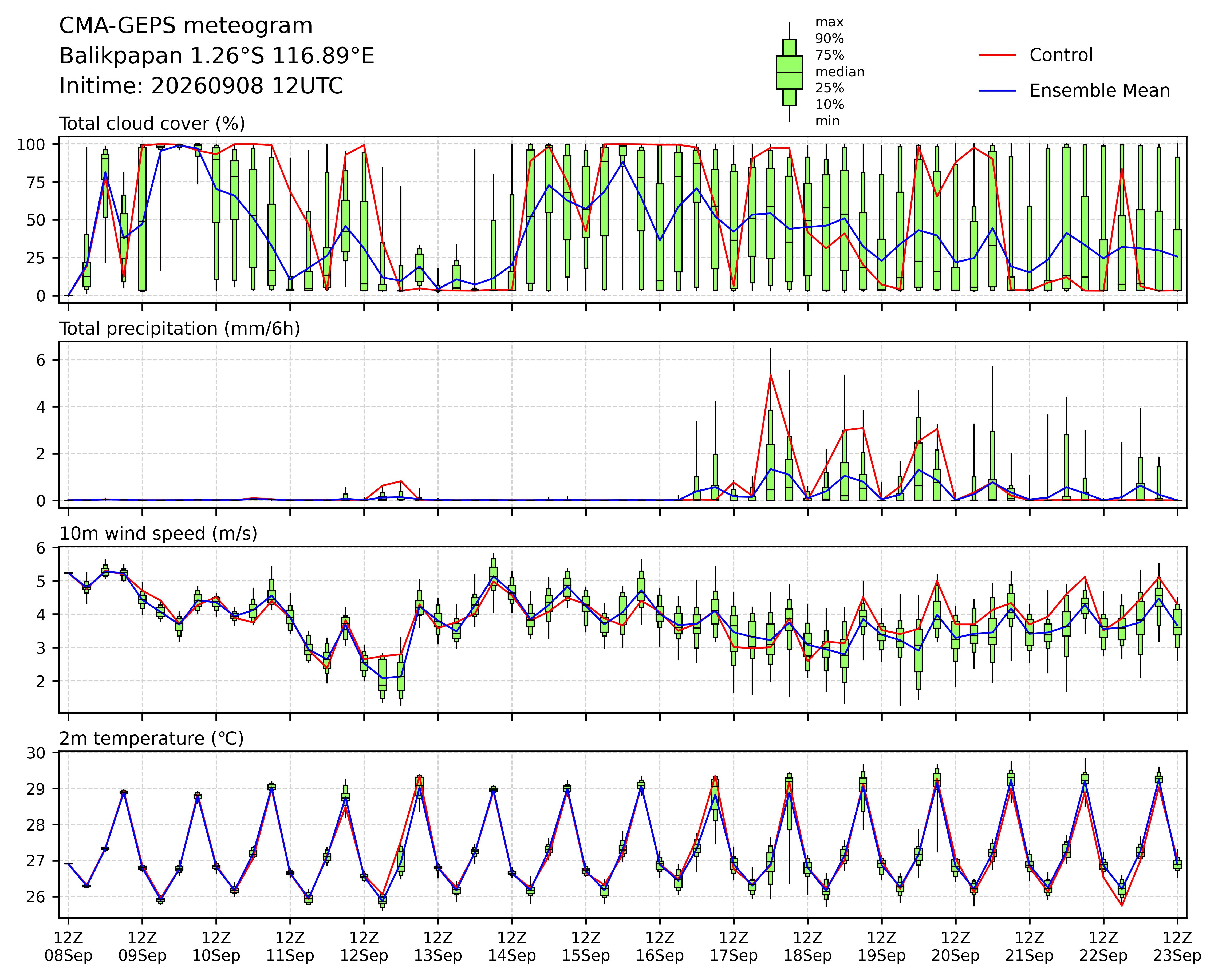
Task: Click the 12Z 08Sep axis tick label
Action: 68,947
